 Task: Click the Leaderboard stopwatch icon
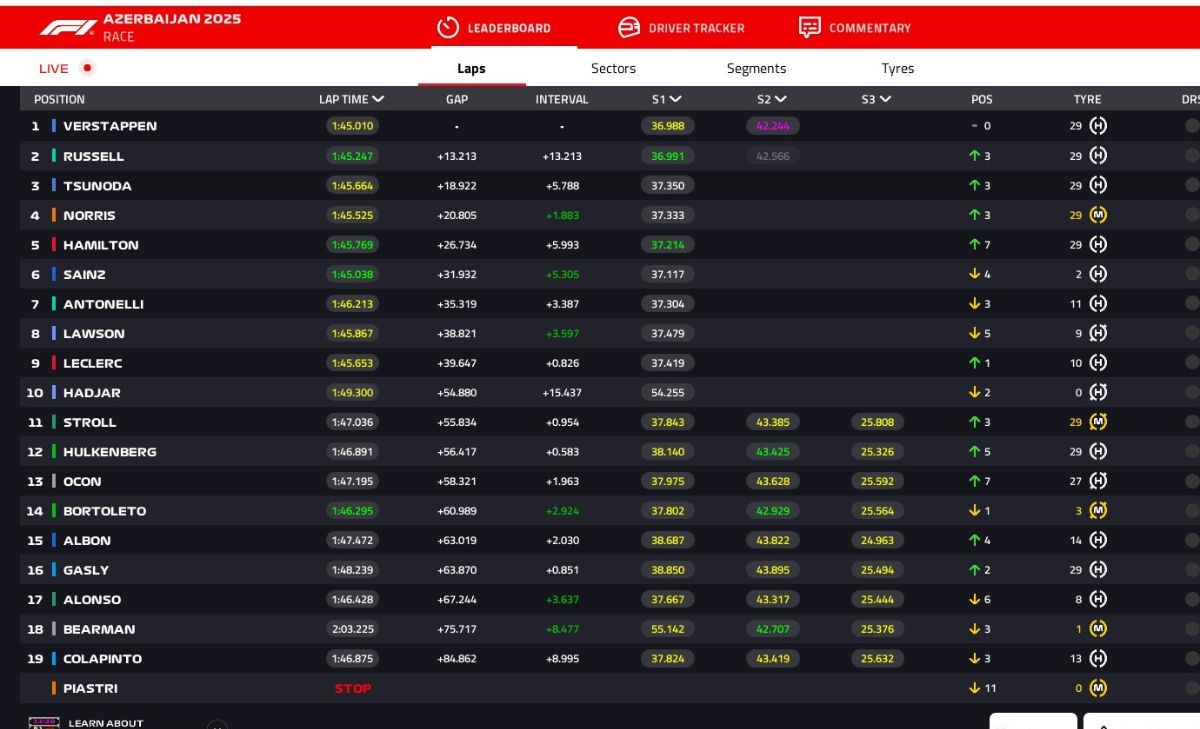point(448,28)
